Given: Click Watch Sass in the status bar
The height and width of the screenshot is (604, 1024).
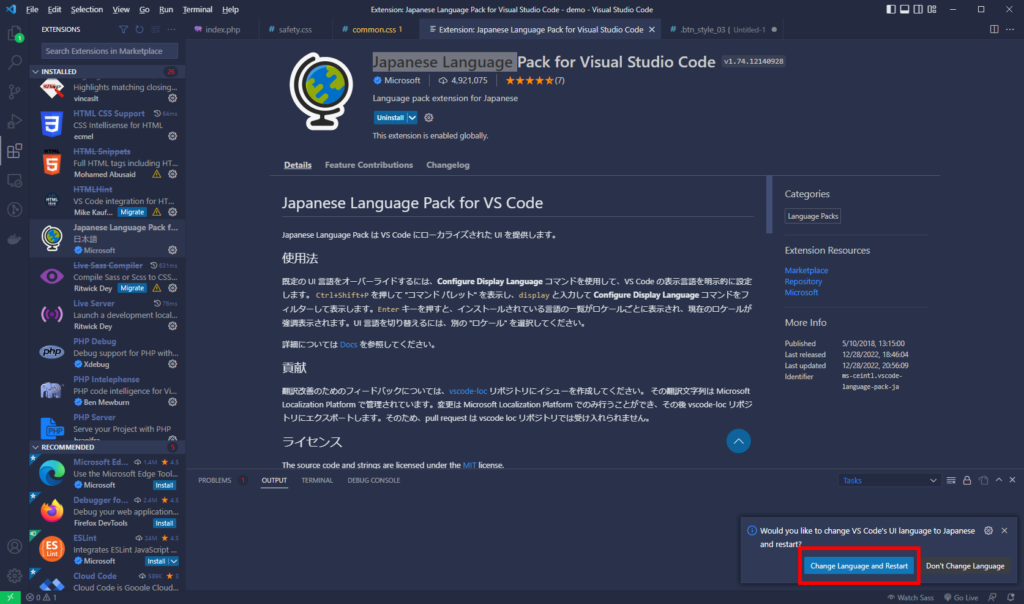Looking at the screenshot, I should pyautogui.click(x=911, y=596).
